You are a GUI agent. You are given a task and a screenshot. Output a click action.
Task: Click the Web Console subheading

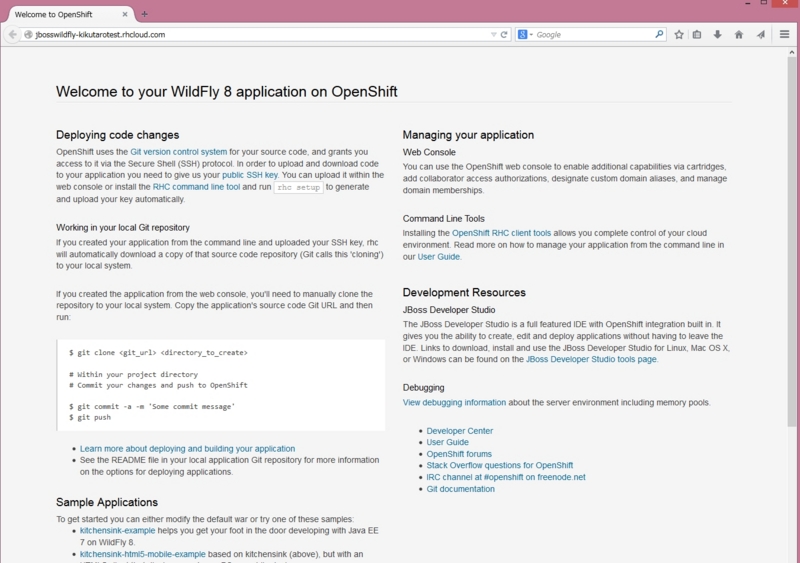(x=429, y=152)
